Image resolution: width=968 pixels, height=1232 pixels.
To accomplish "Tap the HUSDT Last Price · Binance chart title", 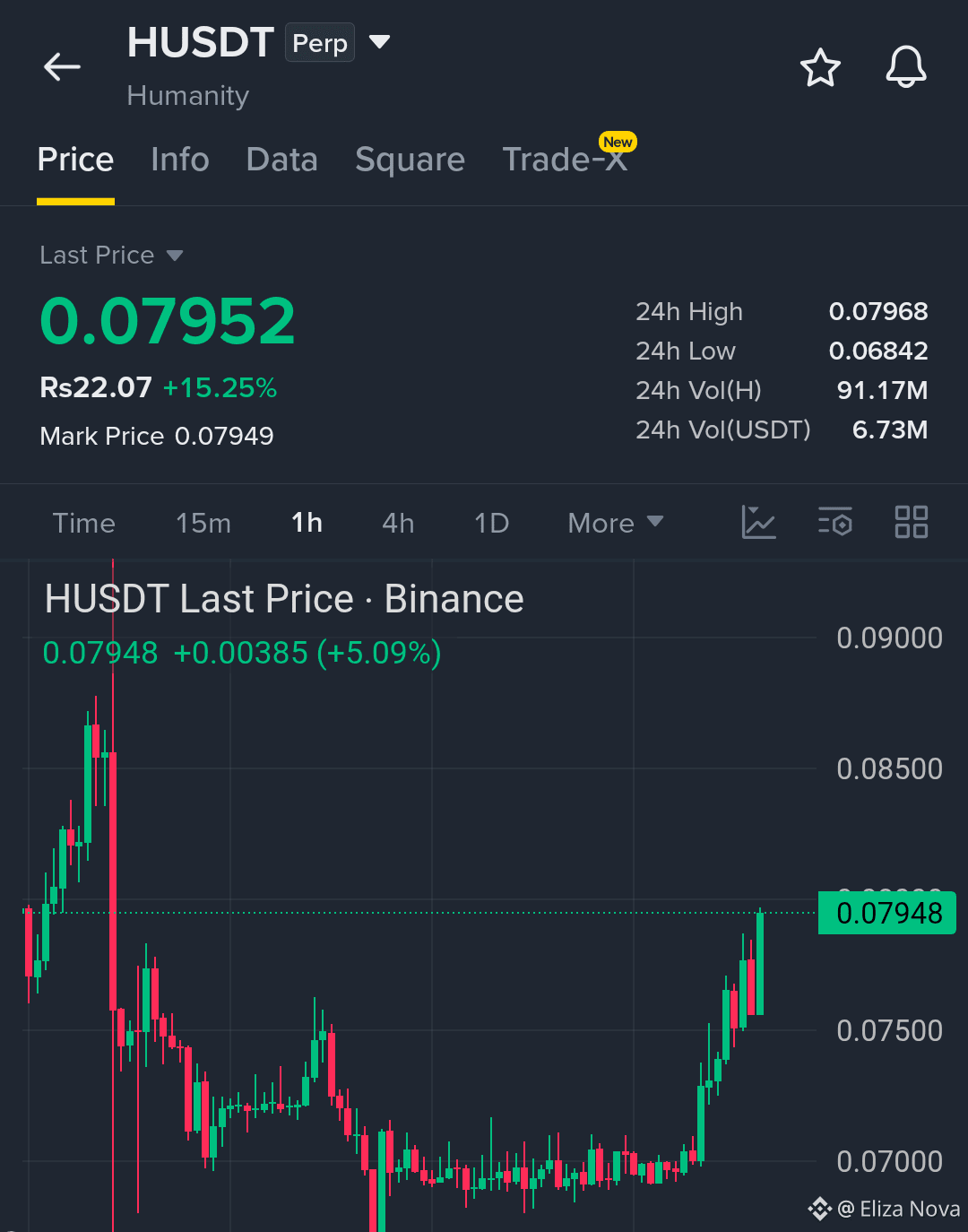I will pos(284,599).
